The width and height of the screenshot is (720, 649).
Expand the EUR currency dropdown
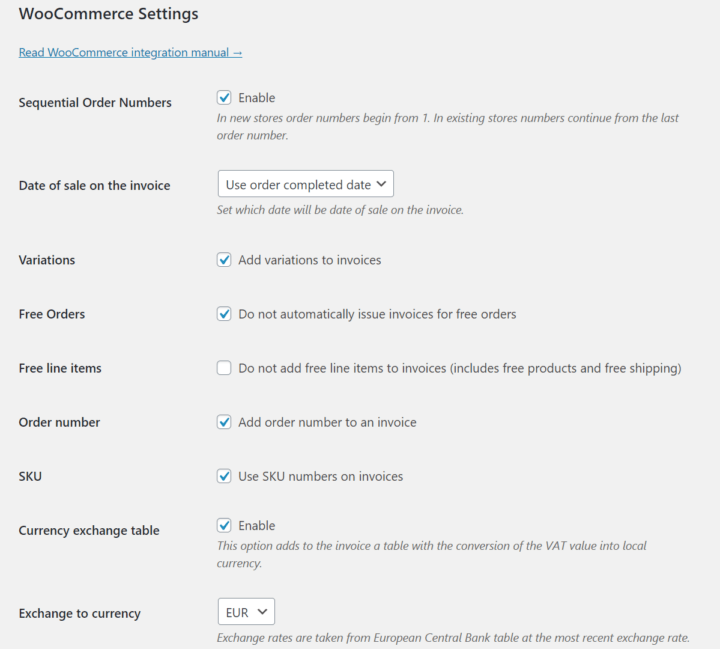[x=246, y=612]
